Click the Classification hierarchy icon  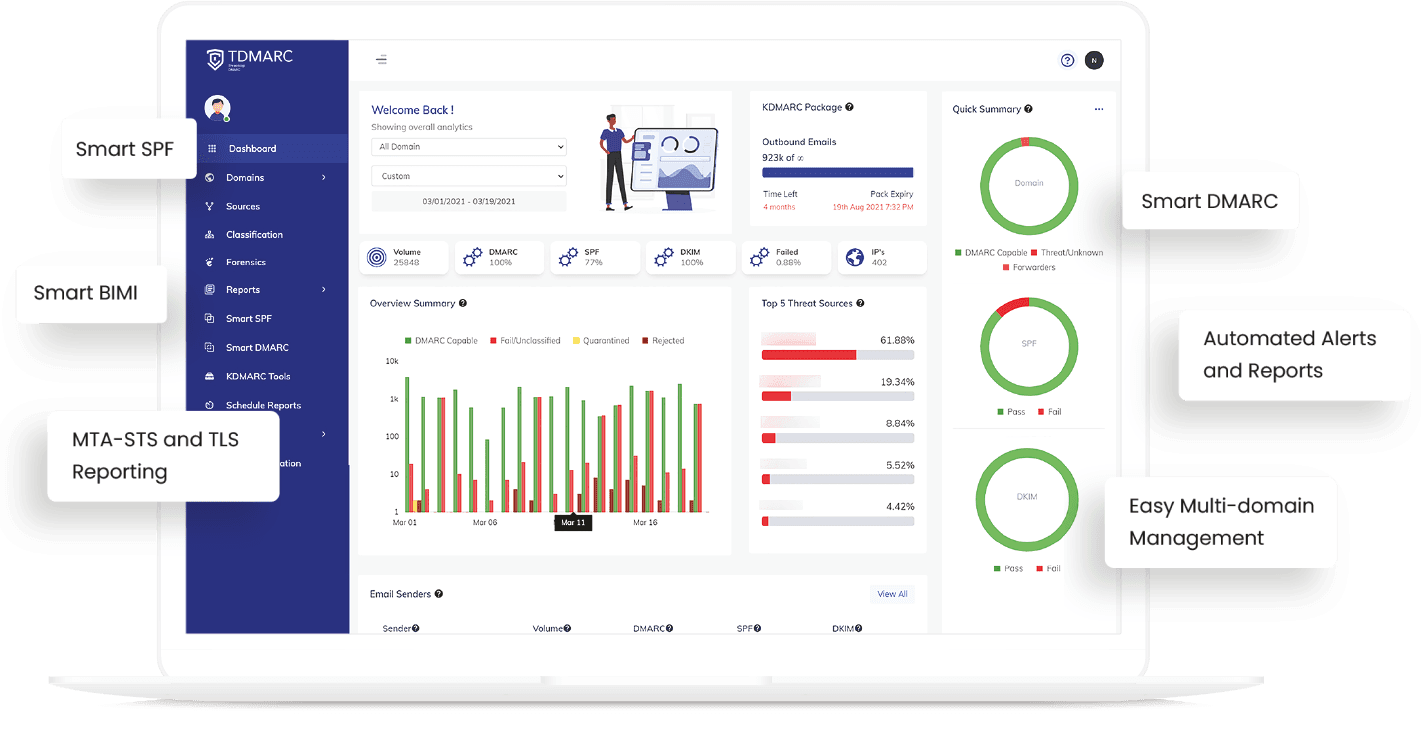(210, 234)
